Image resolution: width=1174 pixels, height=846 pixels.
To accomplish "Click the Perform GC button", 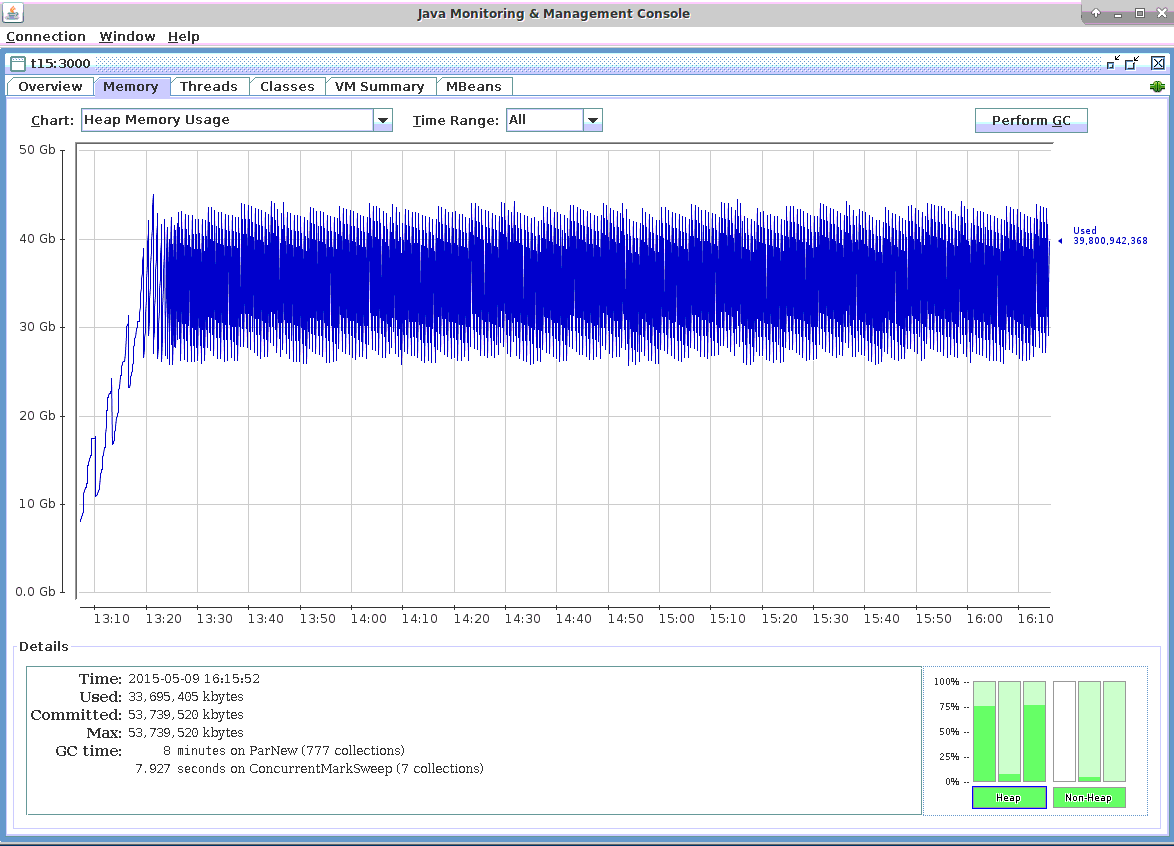I will coord(1031,120).
